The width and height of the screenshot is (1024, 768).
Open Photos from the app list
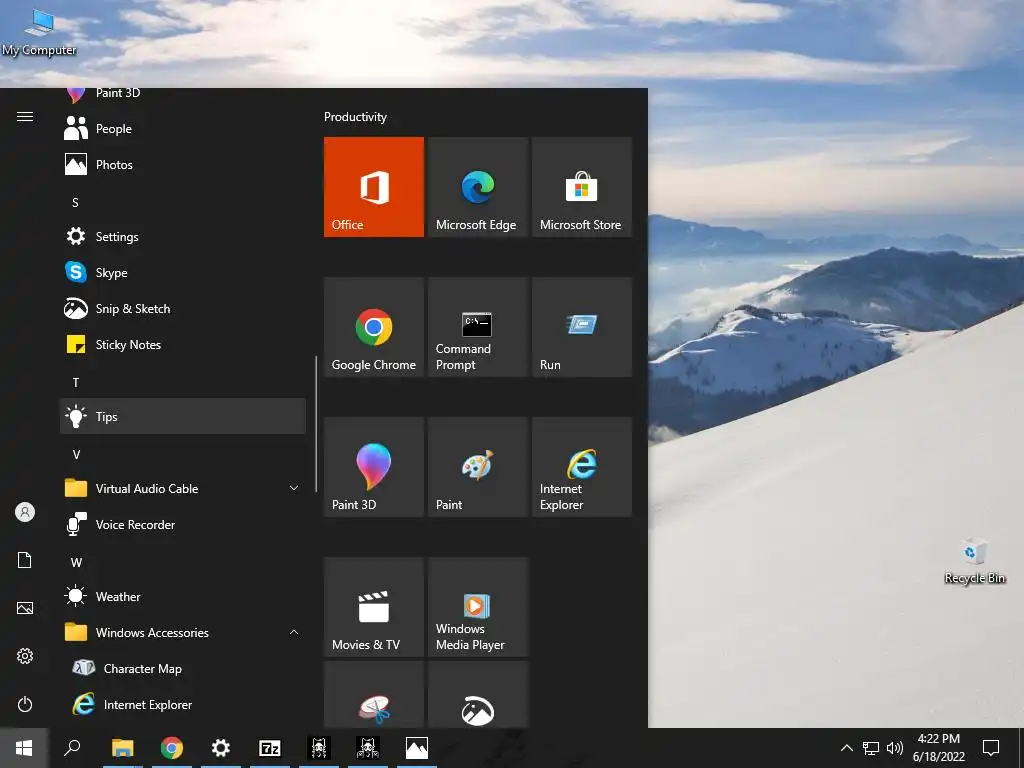point(183,165)
